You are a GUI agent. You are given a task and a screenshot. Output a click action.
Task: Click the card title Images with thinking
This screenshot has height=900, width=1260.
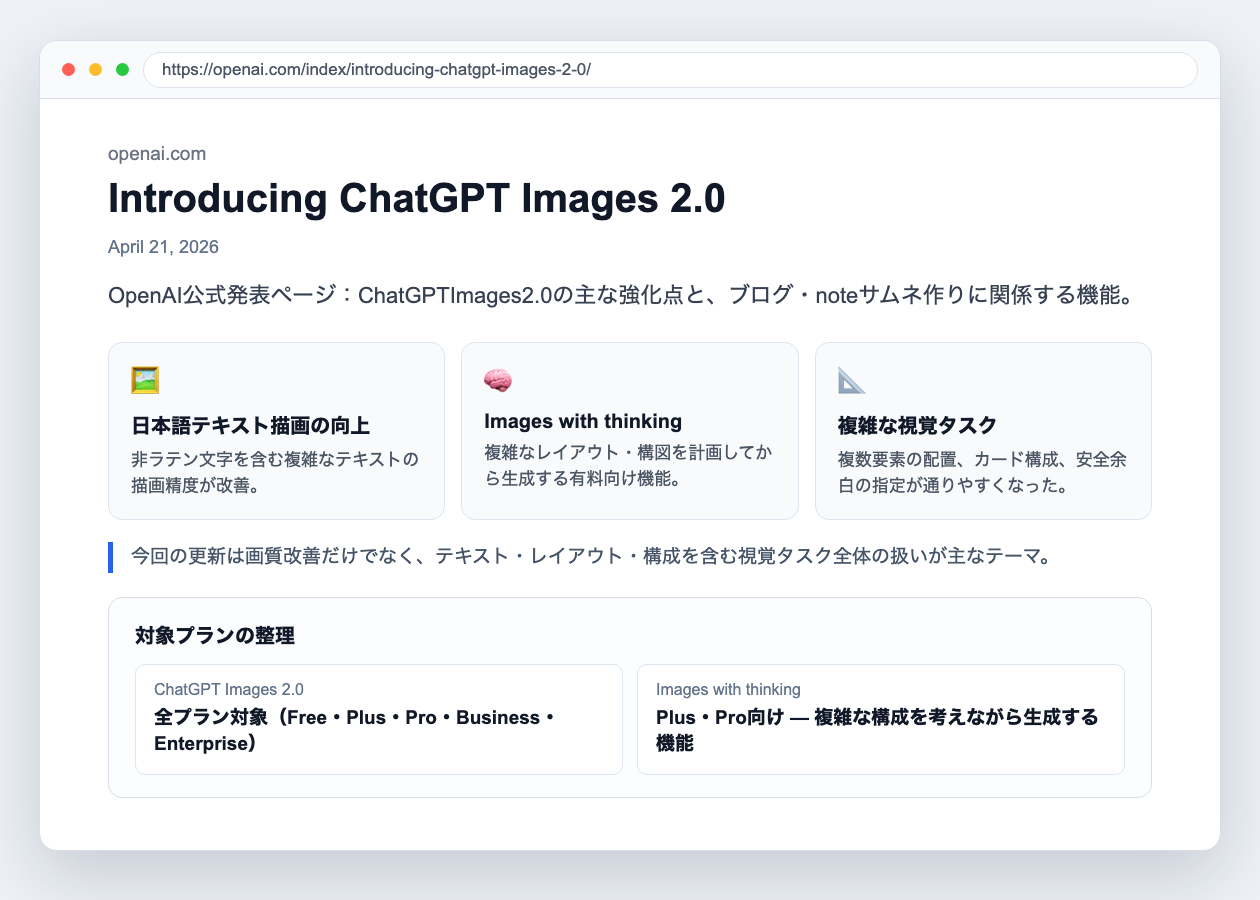[583, 421]
